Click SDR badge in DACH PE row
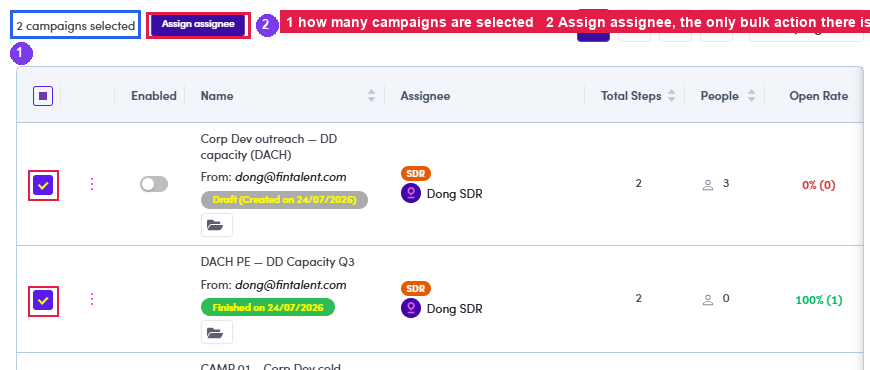 point(416,288)
